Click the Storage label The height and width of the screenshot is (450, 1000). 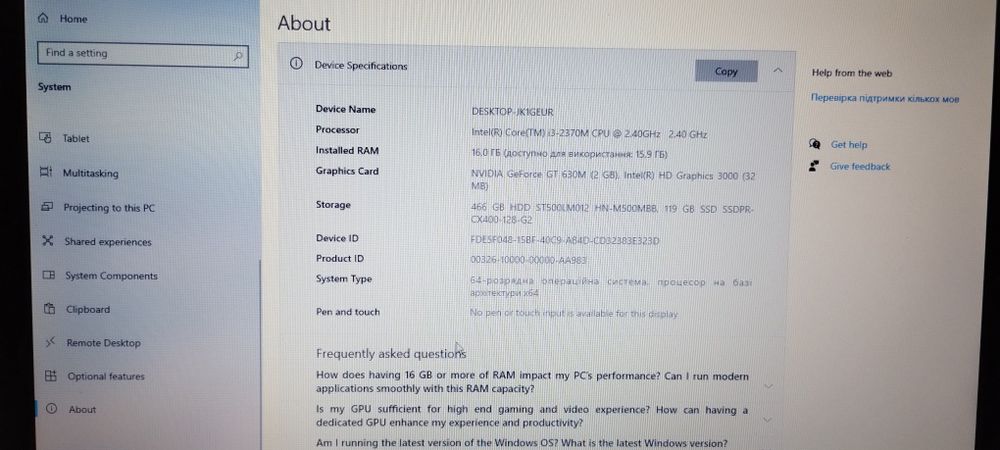tap(333, 205)
